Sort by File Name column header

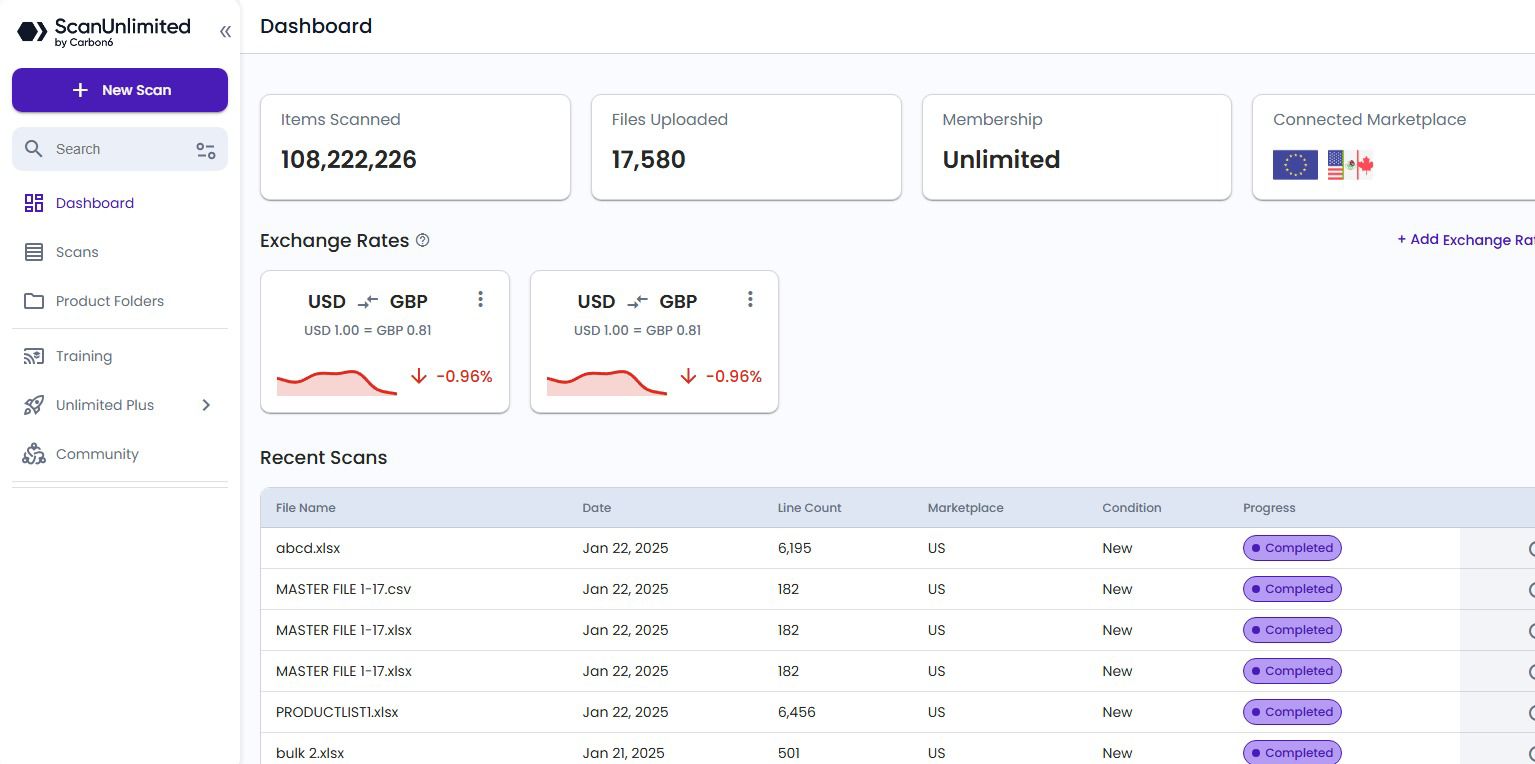[306, 508]
